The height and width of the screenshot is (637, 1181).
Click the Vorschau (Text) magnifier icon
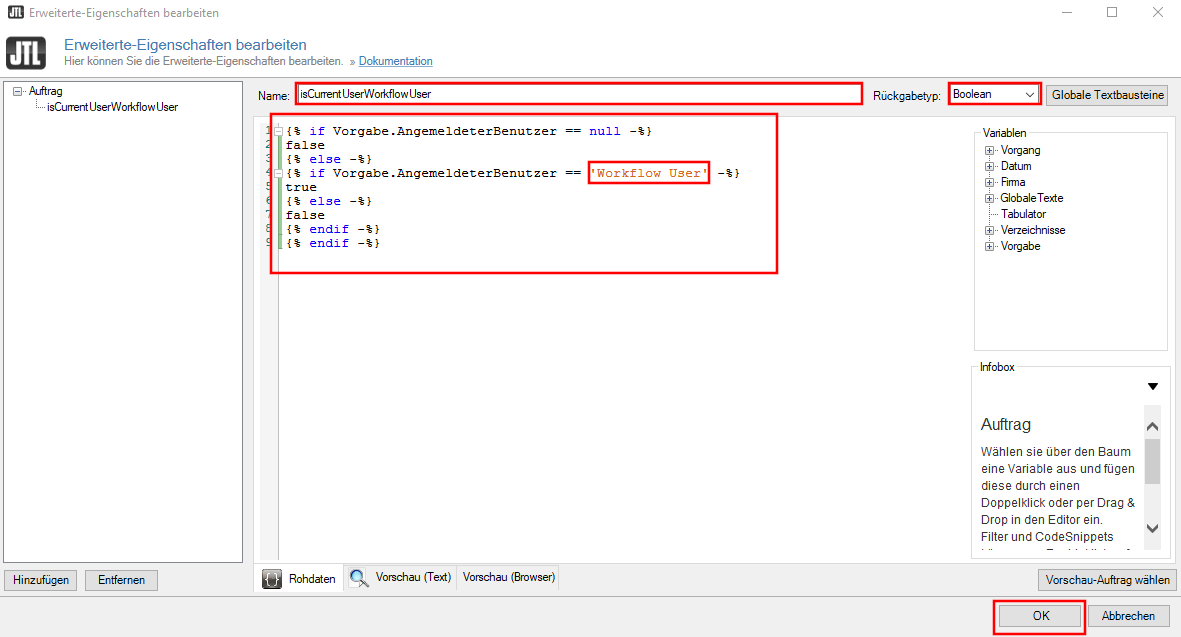(359, 578)
